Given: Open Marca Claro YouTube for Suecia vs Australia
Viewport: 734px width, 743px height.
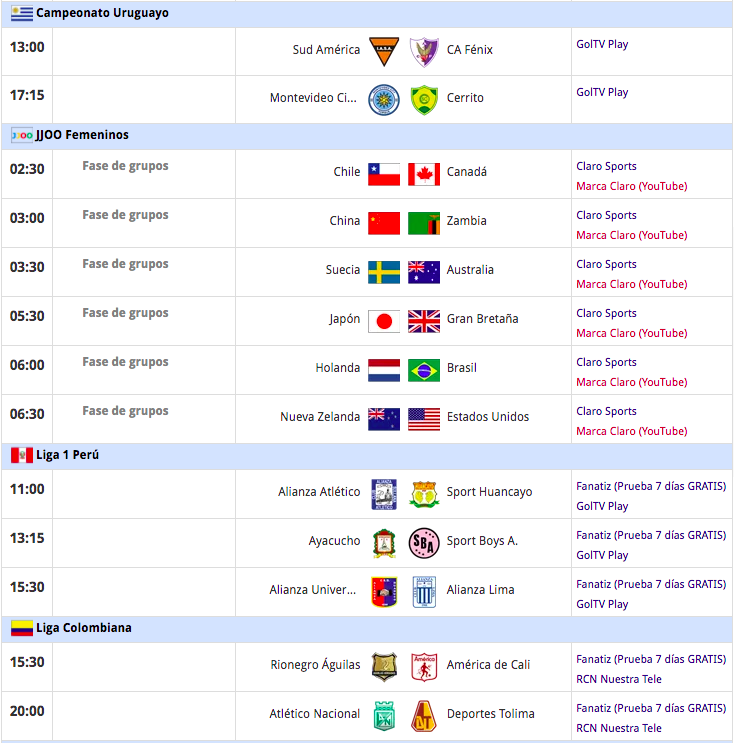Looking at the screenshot, I should coord(632,284).
